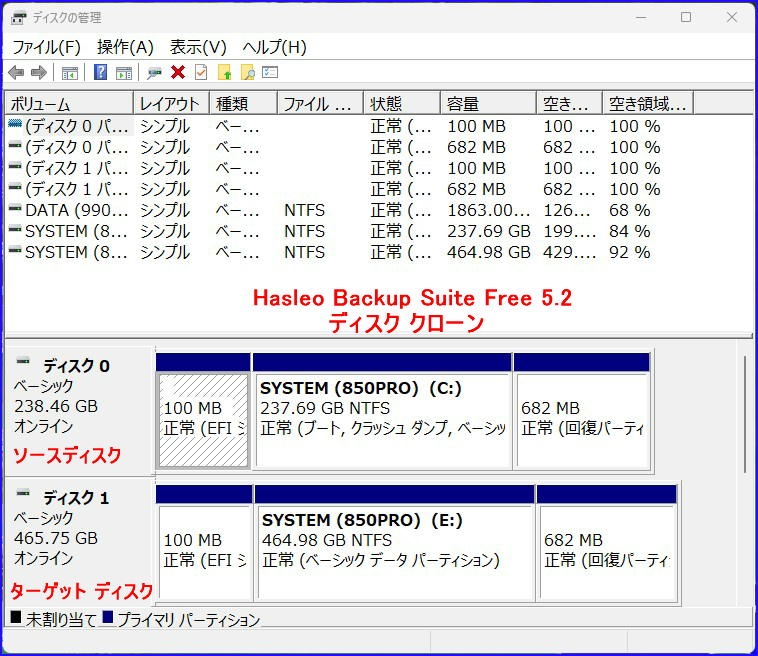This screenshot has width=758, height=656.
Task: Click the 1863.00... capacity cell
Action: point(489,210)
